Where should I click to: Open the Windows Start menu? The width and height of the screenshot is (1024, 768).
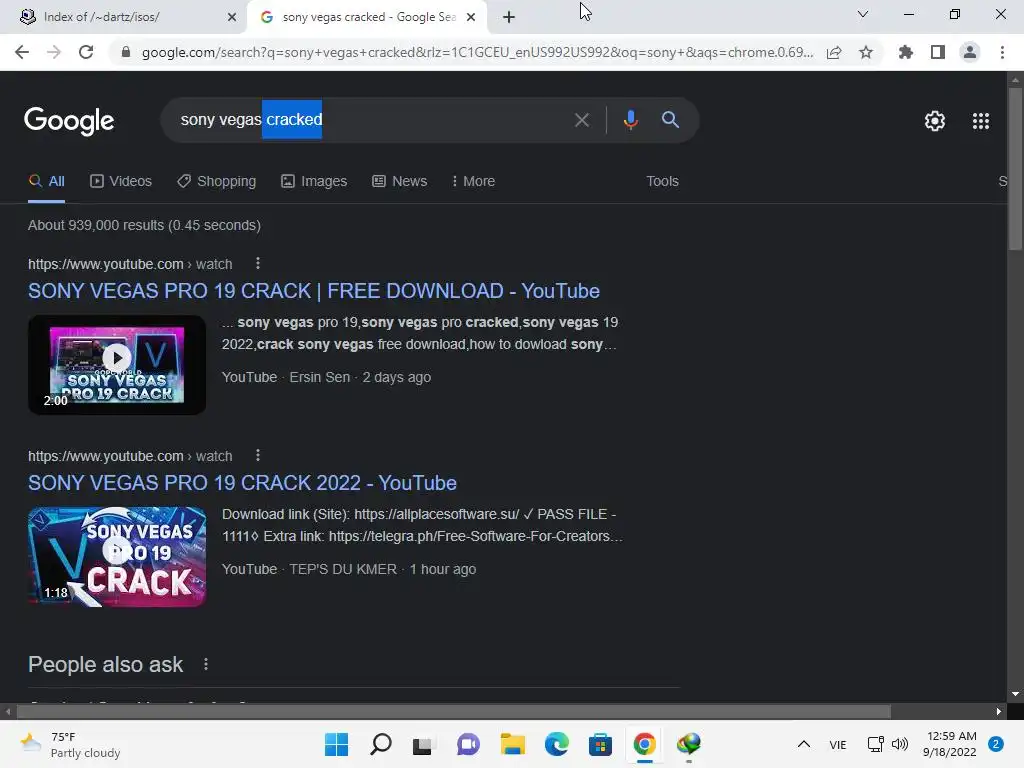point(336,744)
